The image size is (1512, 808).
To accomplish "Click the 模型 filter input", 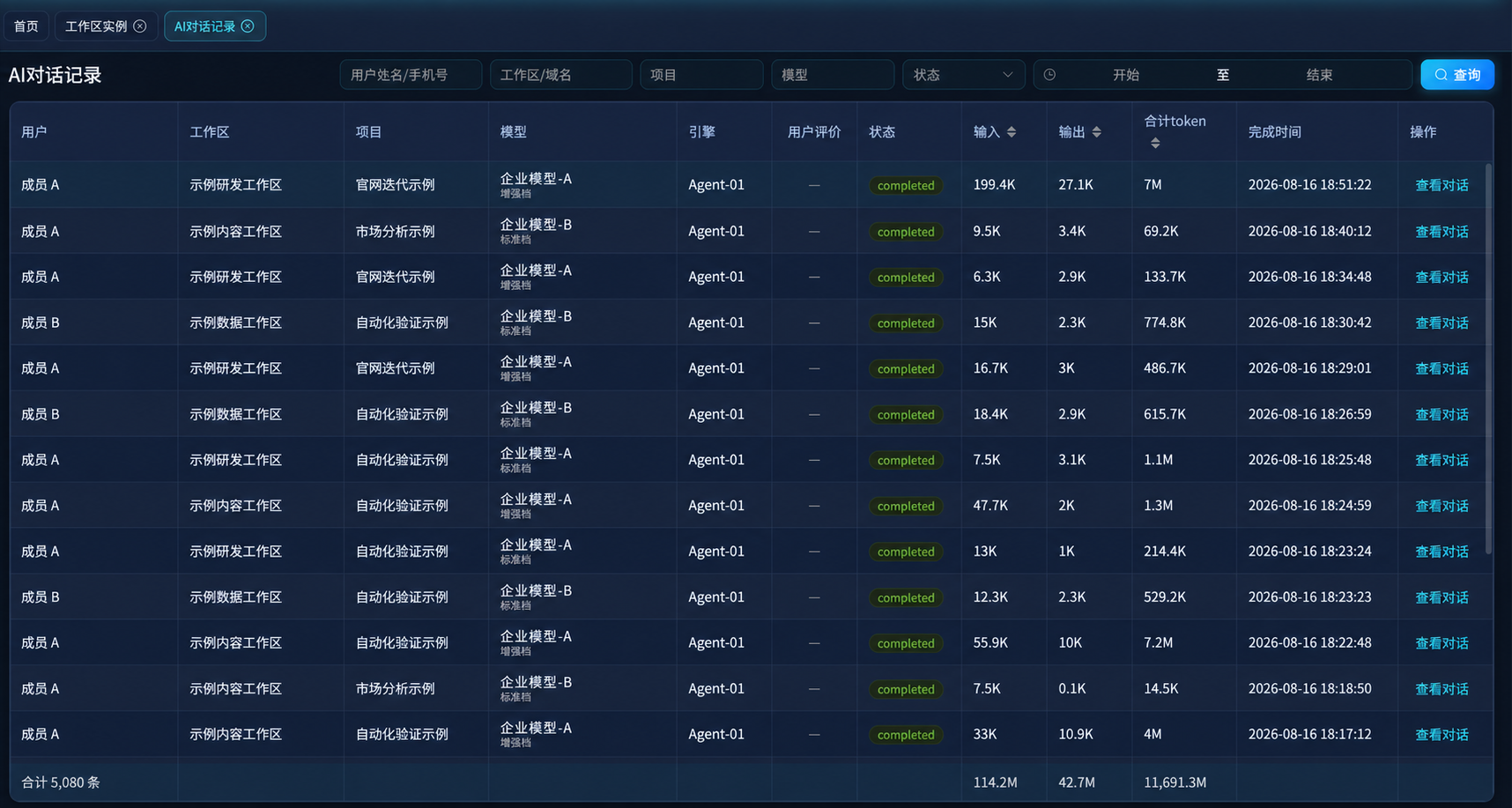I will [x=833, y=75].
